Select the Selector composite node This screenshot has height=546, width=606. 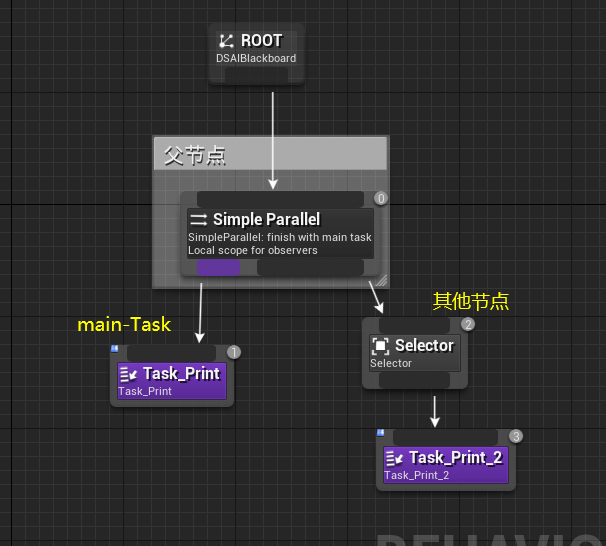click(415, 353)
